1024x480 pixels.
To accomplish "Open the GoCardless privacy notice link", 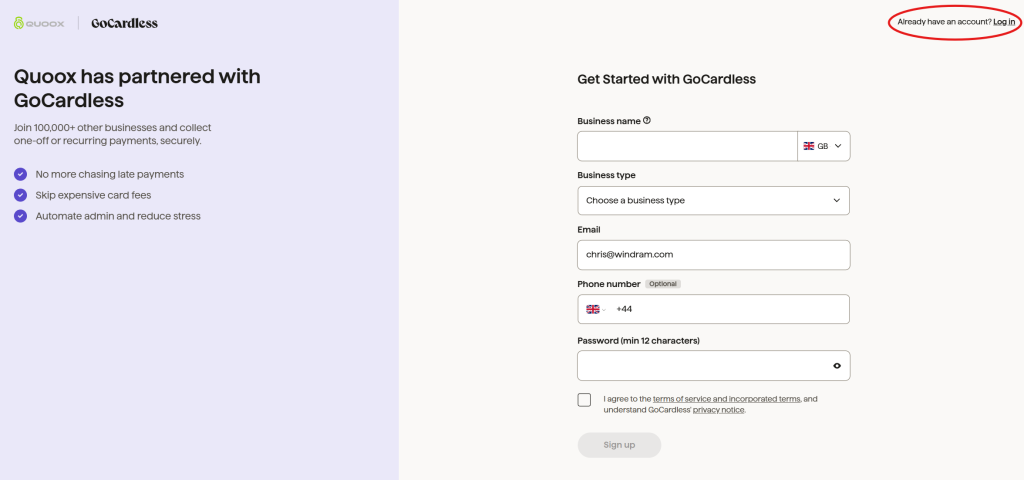I will tap(718, 410).
